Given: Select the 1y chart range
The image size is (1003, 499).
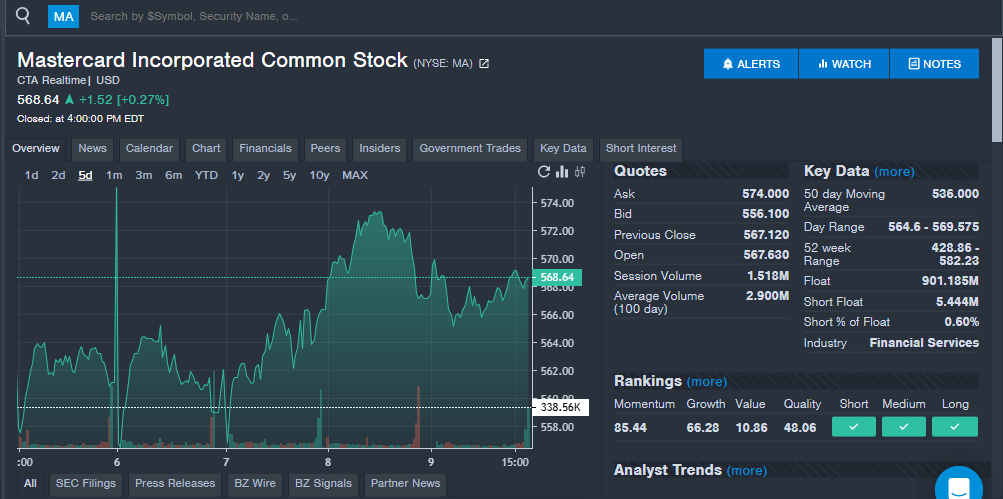Looking at the screenshot, I should (237, 175).
